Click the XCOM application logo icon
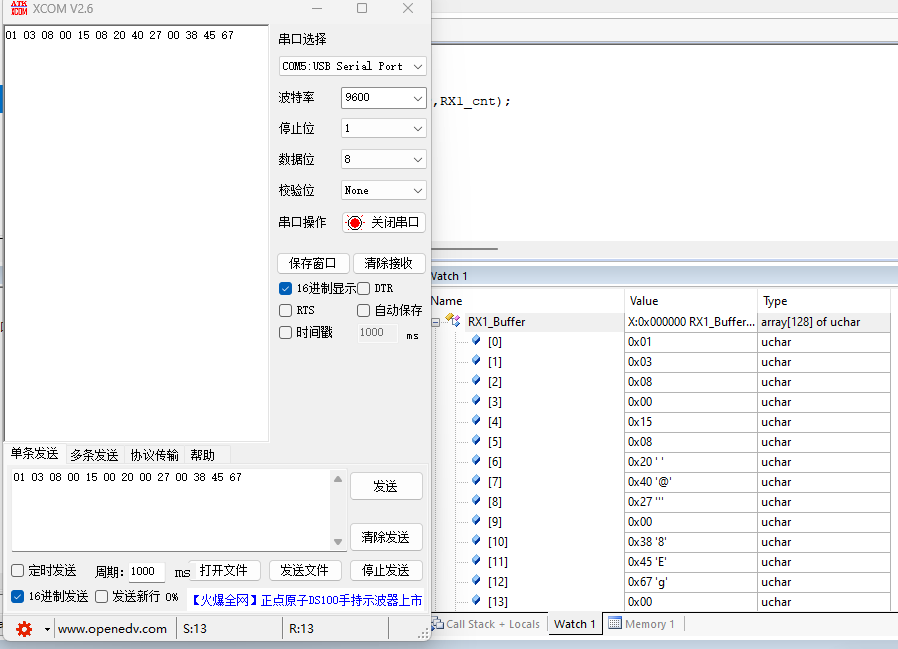This screenshot has height=649, width=898. [x=19, y=8]
